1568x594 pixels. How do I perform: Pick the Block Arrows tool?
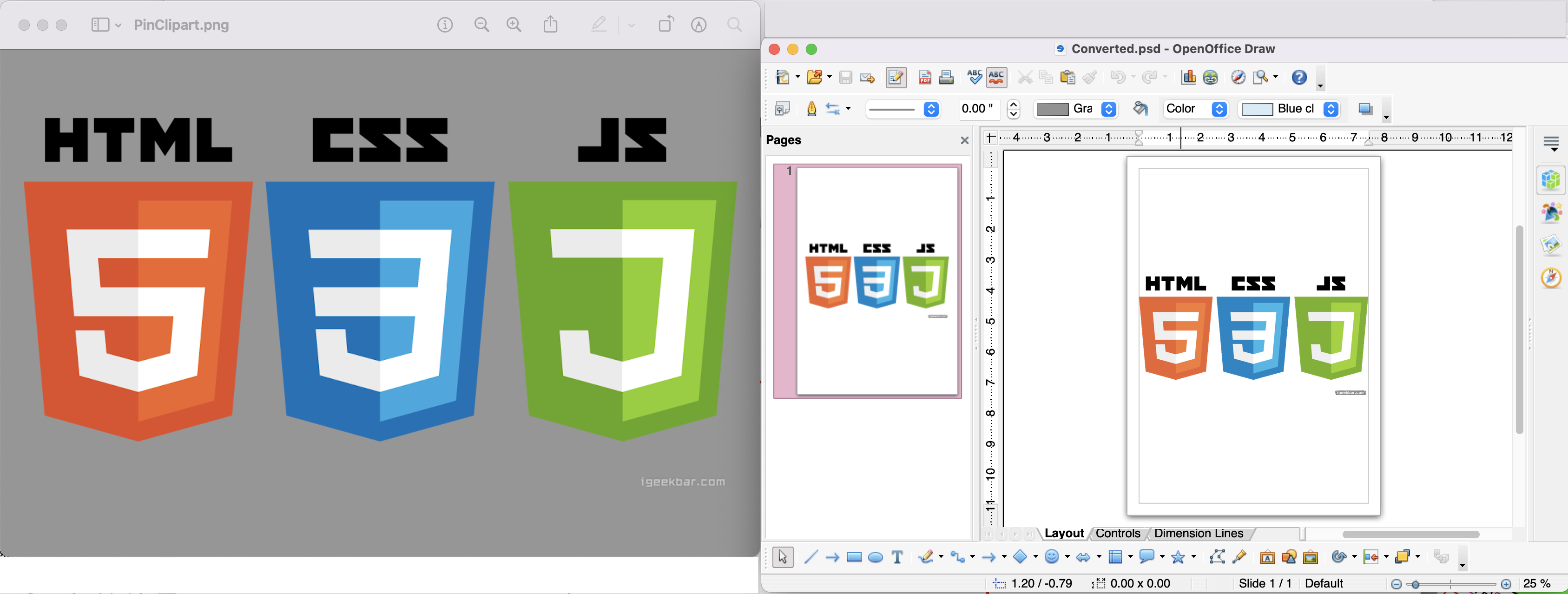pos(1084,557)
